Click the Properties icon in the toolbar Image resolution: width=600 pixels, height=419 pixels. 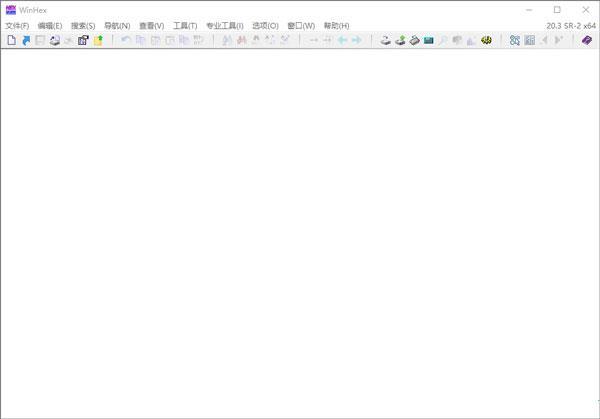[84, 41]
